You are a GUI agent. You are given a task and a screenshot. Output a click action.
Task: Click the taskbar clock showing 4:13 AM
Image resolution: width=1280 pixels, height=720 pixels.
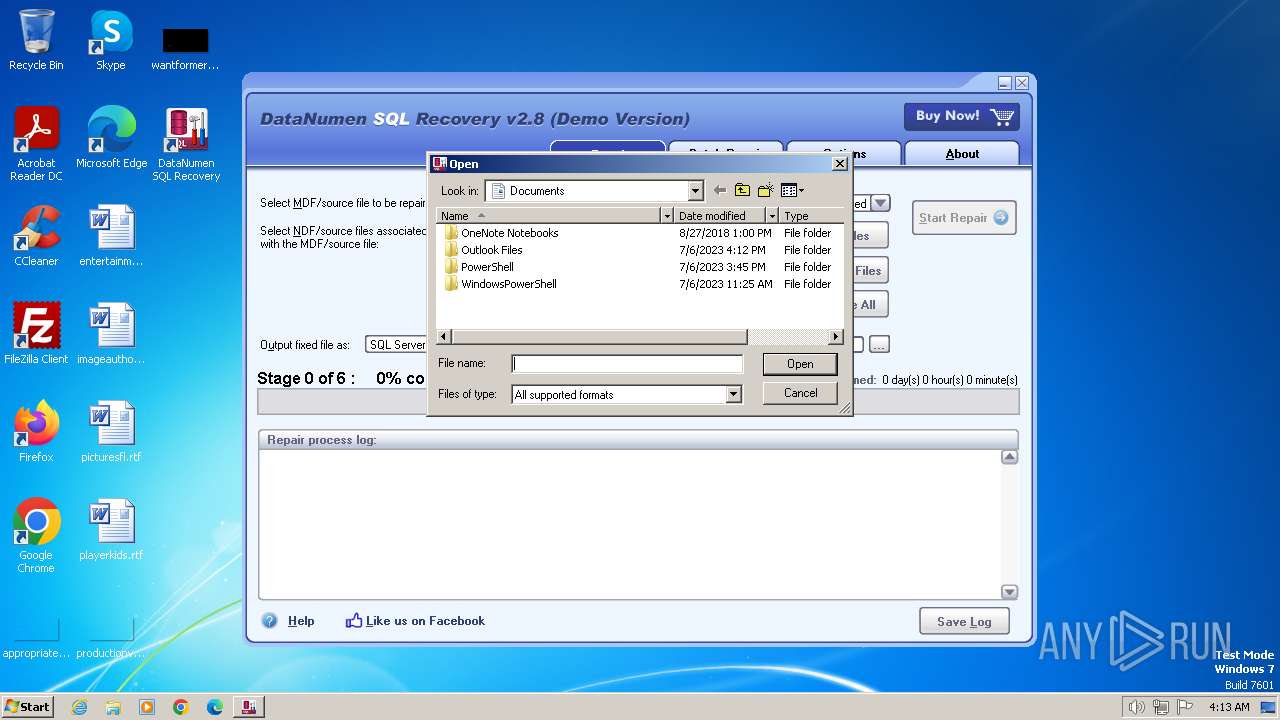(x=1229, y=707)
